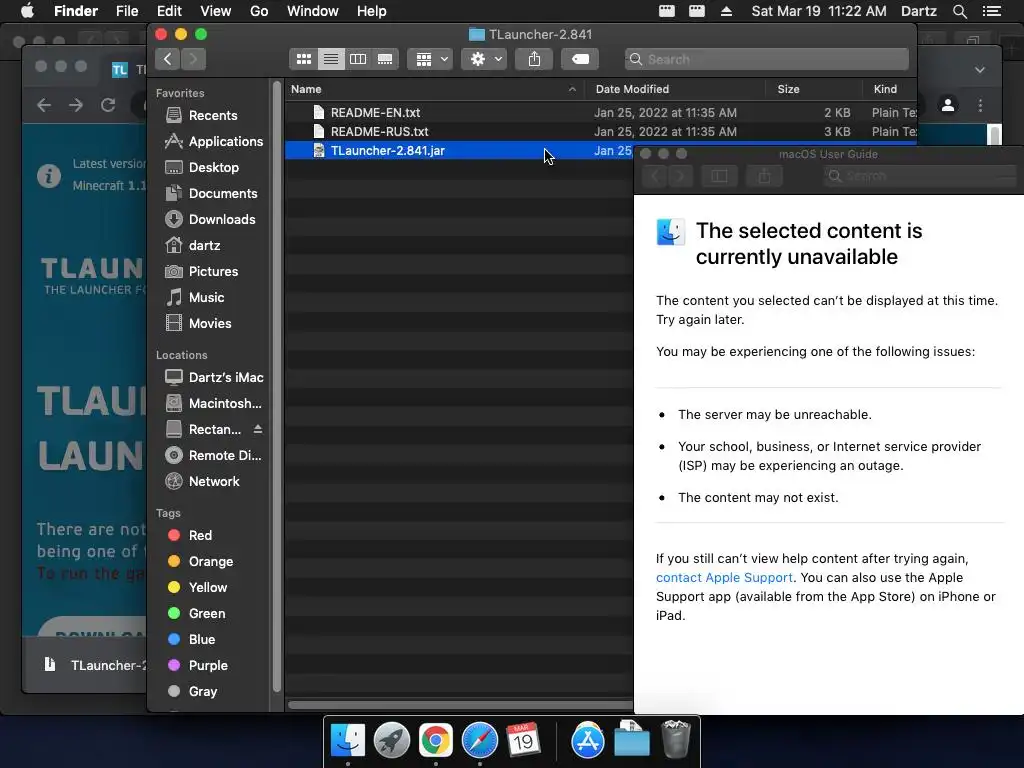This screenshot has width=1024, height=768.
Task: Select Dartz's iMac location
Action: (214, 378)
